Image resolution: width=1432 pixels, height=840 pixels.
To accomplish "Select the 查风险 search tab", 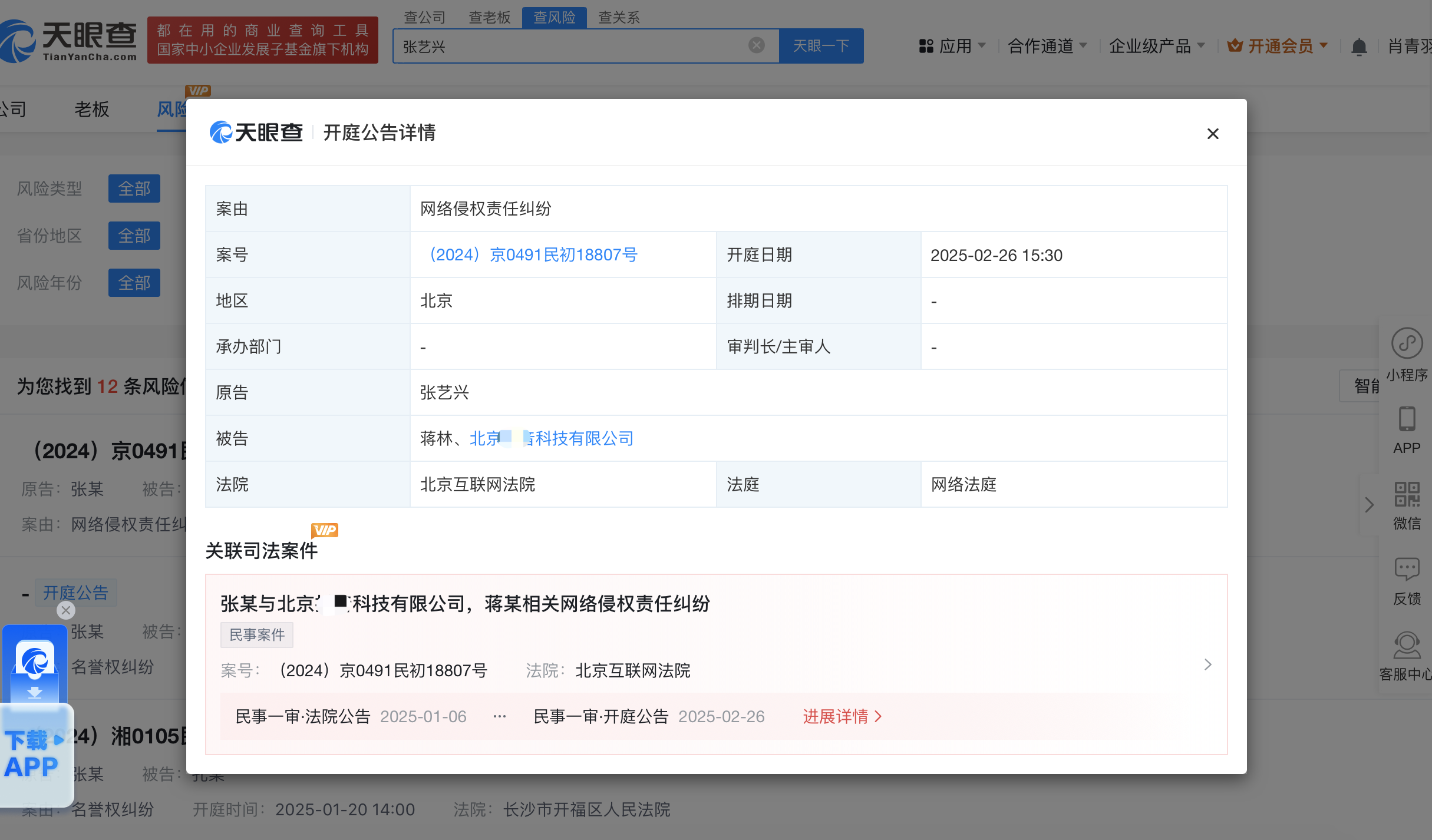I will 554,17.
